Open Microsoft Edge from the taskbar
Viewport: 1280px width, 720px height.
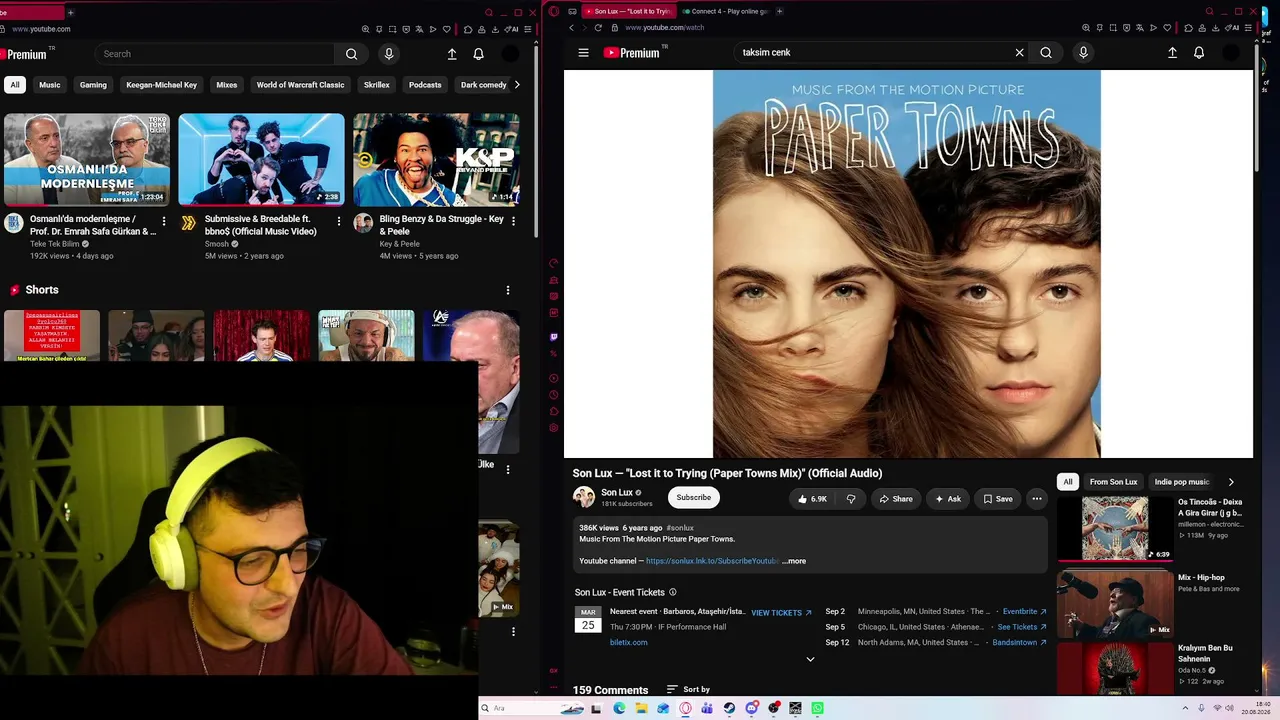(619, 708)
